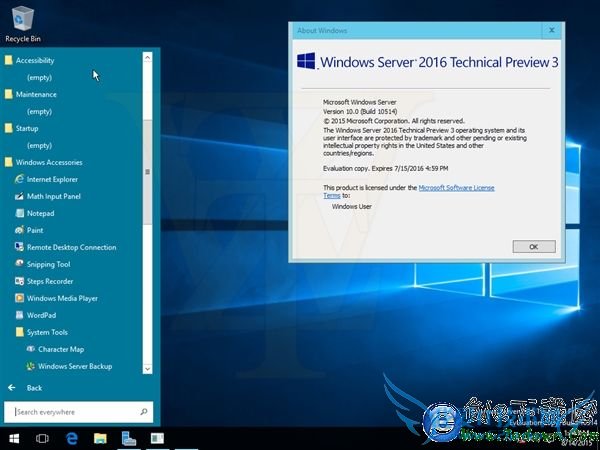This screenshot has width=600, height=450.
Task: Click the Start menu scrollbar down arrow
Action: pos(147,369)
